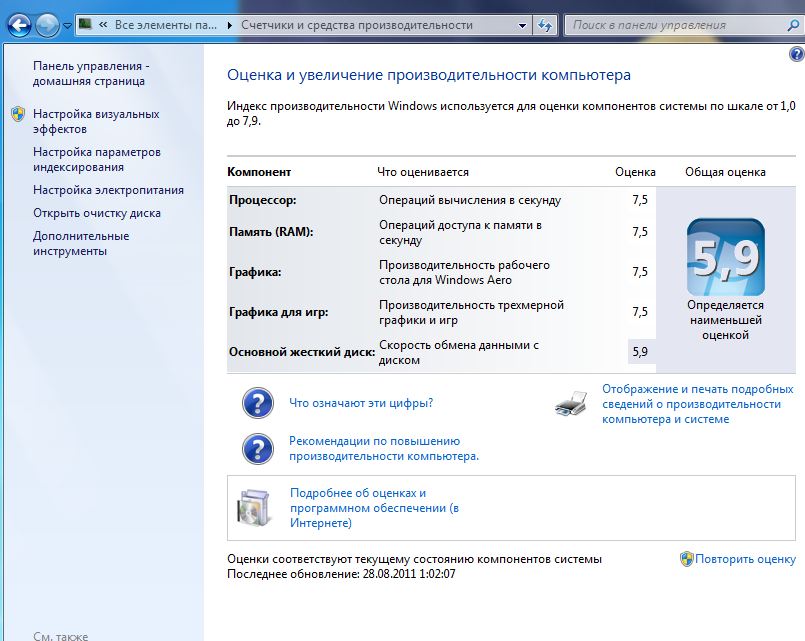
Task: Open 'Дополнительные инструменты' link
Action: tap(81, 244)
